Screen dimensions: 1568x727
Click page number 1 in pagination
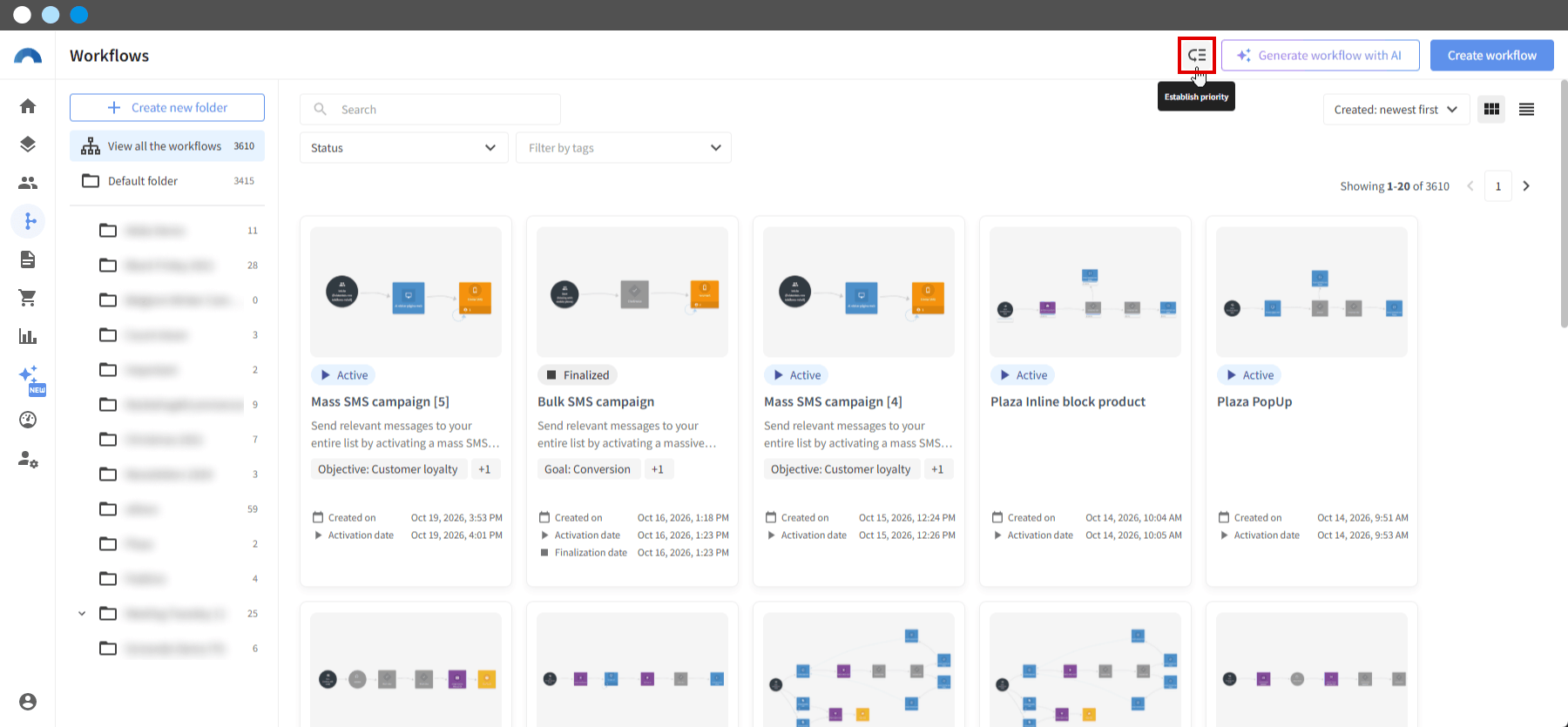pyautogui.click(x=1498, y=186)
